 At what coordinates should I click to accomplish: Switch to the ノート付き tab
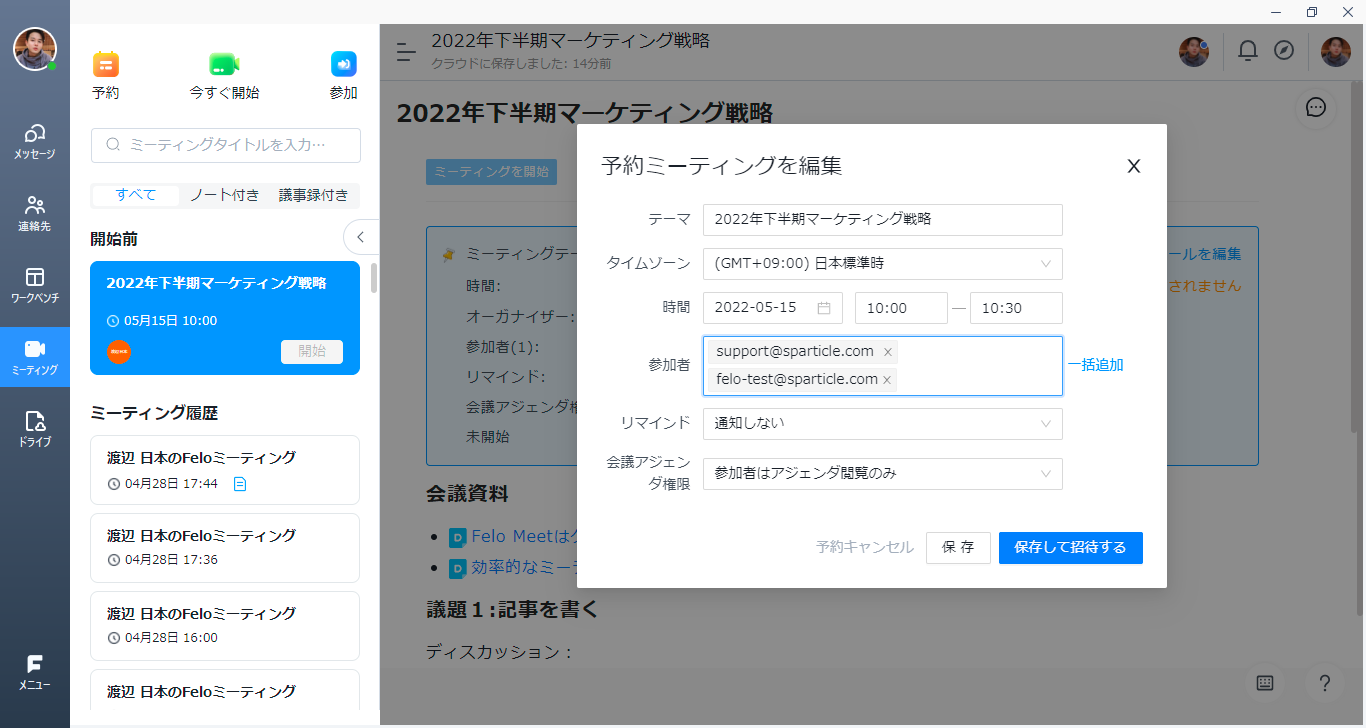(224, 195)
